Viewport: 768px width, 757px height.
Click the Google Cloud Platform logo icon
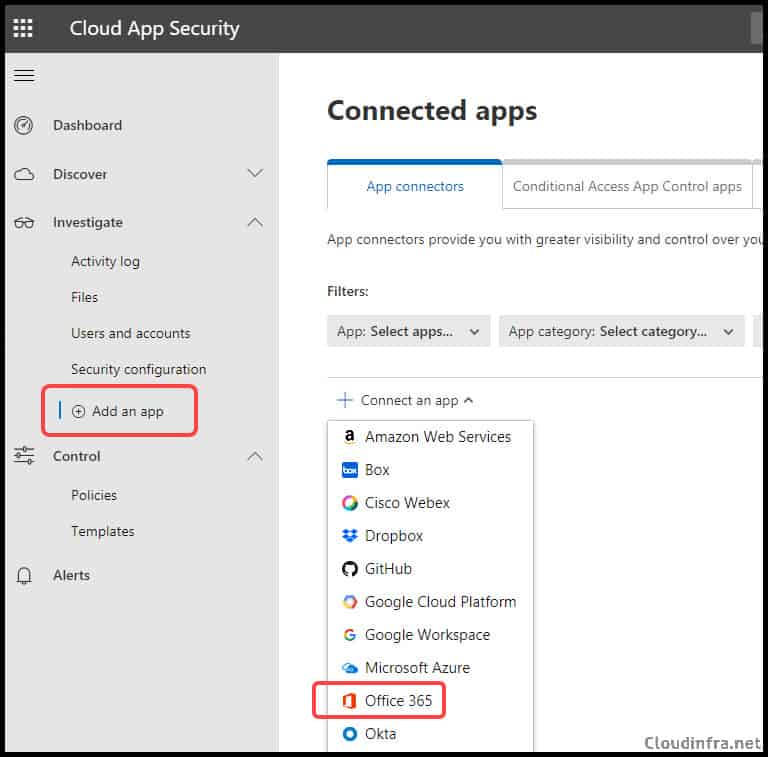(350, 602)
